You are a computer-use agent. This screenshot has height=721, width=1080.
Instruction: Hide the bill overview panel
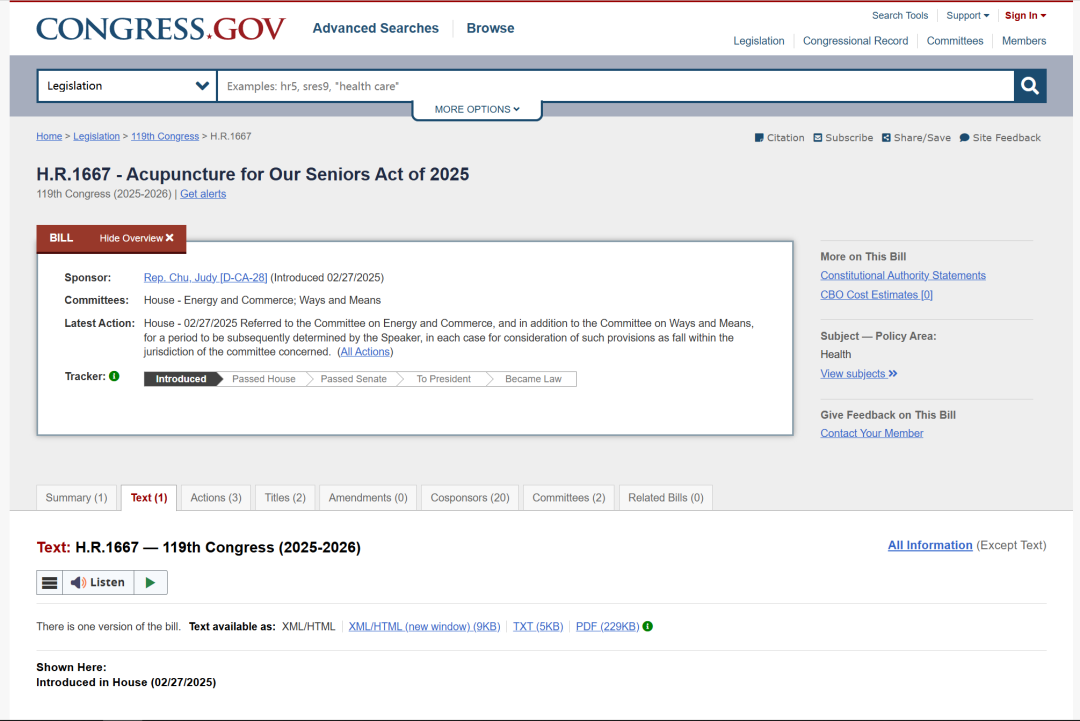pyautogui.click(x=136, y=238)
